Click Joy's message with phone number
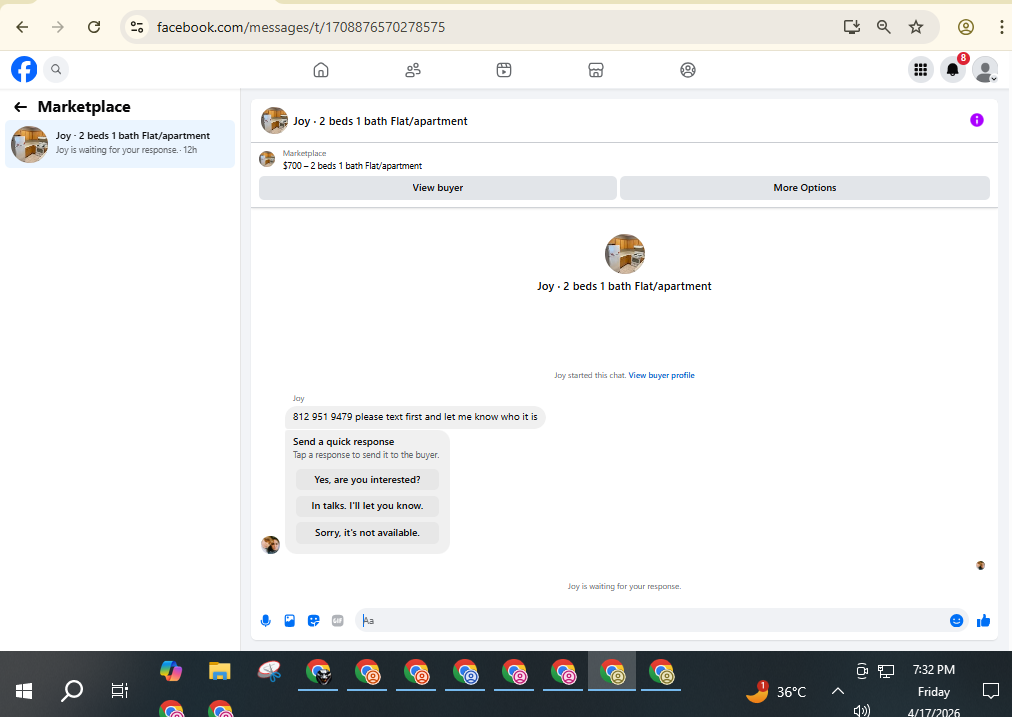 click(x=415, y=417)
